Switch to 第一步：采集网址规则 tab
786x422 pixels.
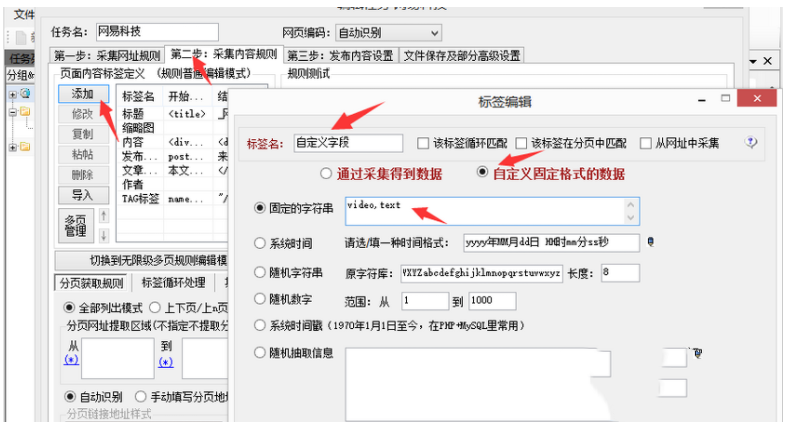pos(107,55)
